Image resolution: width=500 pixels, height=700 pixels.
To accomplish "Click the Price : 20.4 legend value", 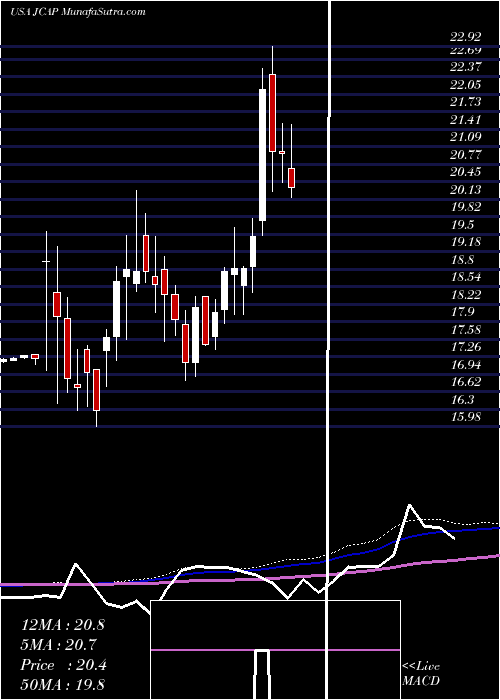I will (63, 665).
